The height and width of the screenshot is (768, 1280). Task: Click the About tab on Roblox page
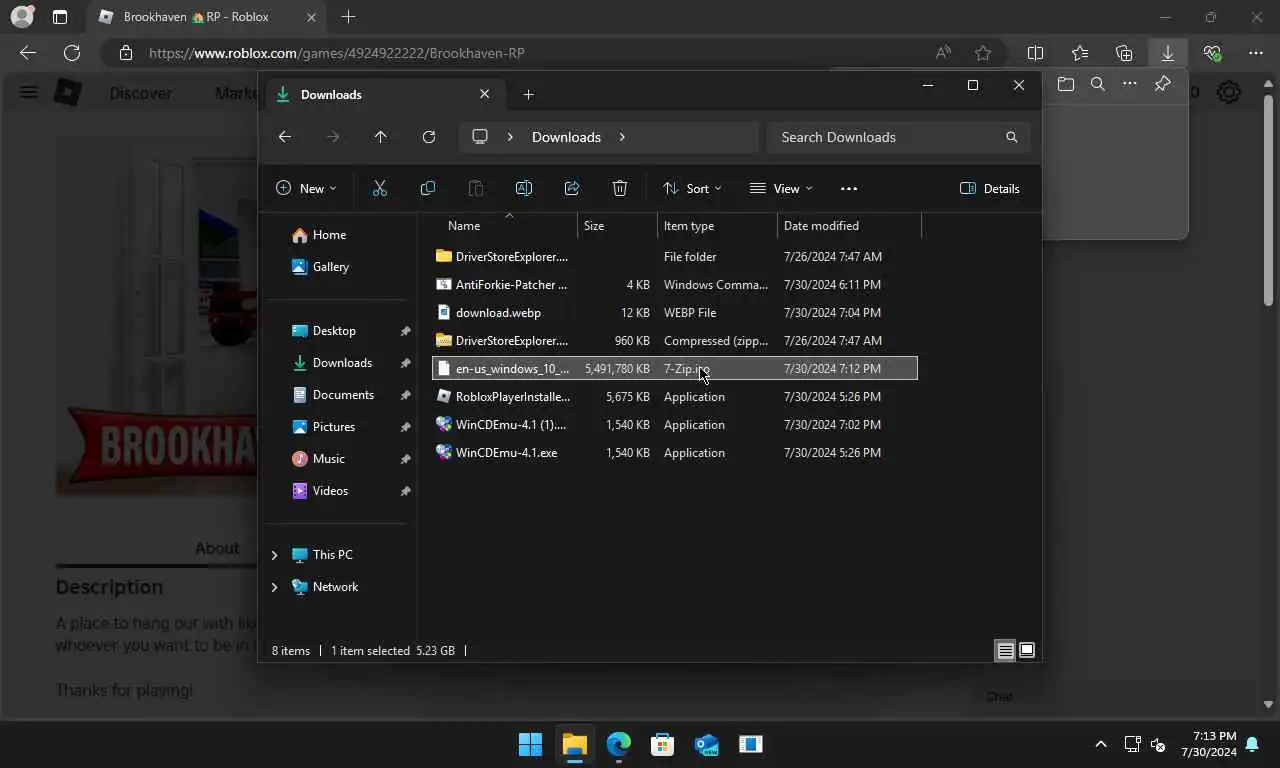217,548
